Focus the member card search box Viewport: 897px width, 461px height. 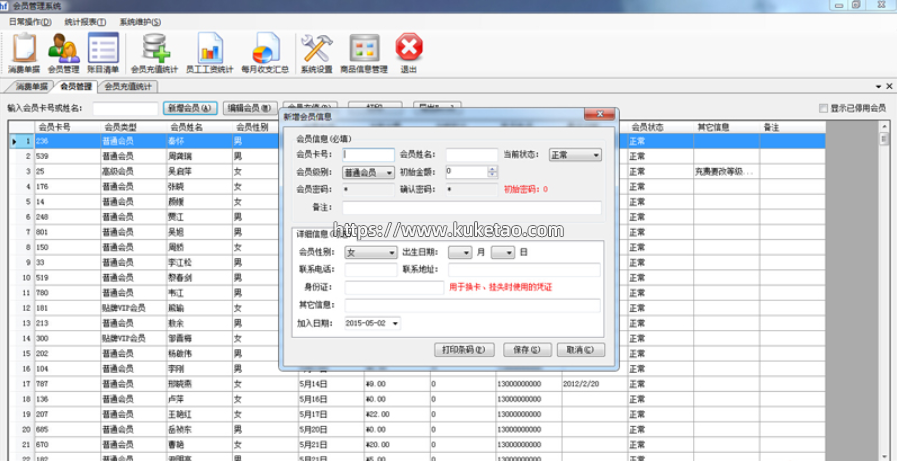point(125,108)
